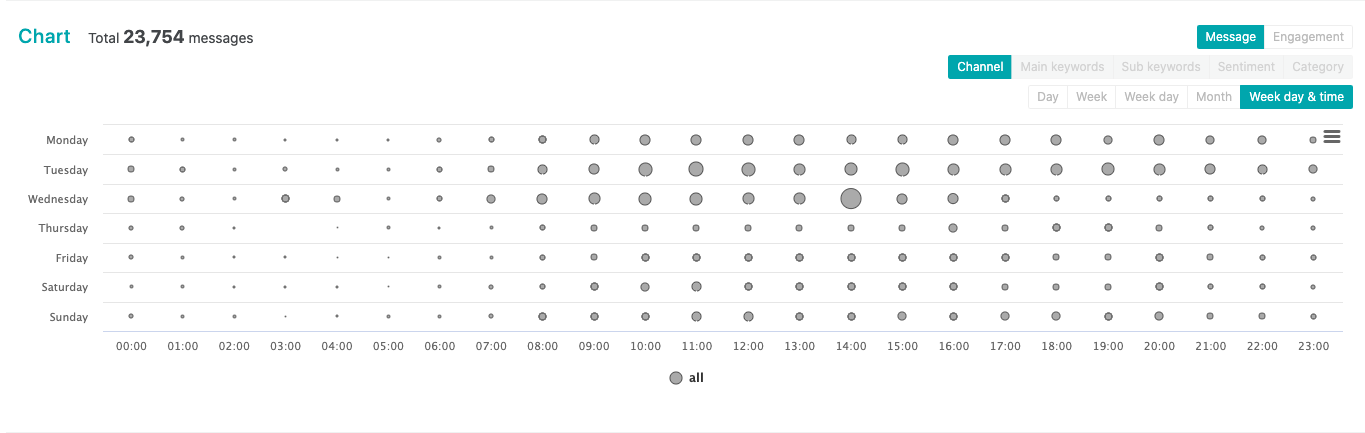
Task: Group chart by Week day
Action: [1151, 97]
